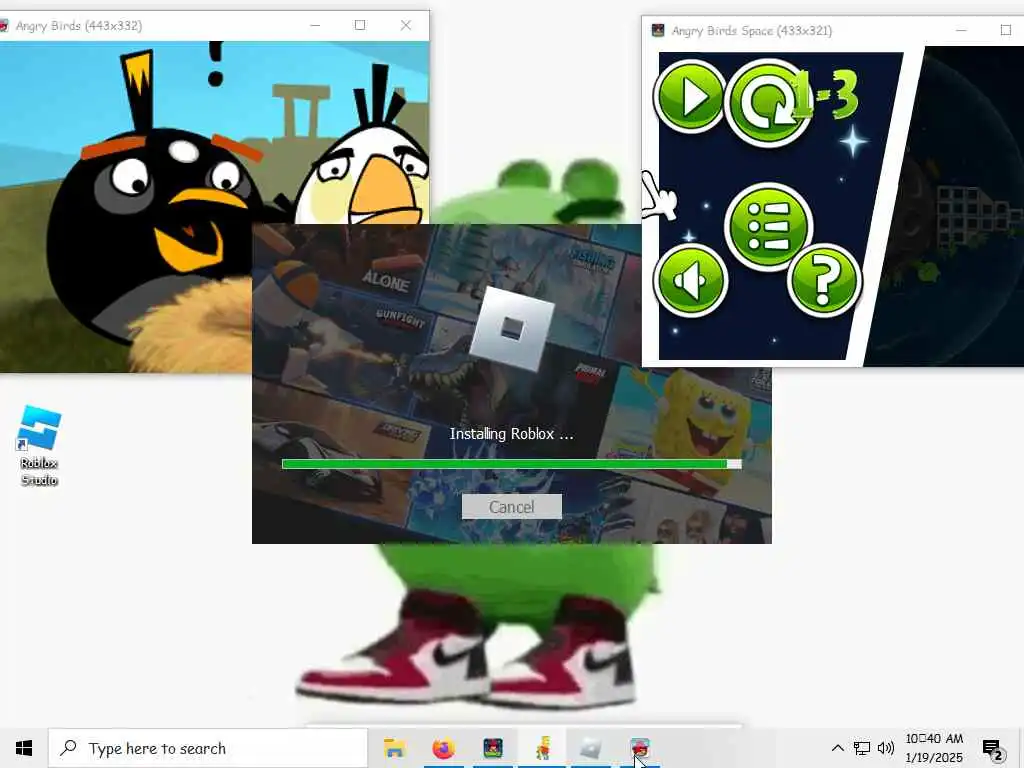This screenshot has width=1024, height=768.
Task: Click the green play button in Angry Birds Space
Action: [x=690, y=97]
